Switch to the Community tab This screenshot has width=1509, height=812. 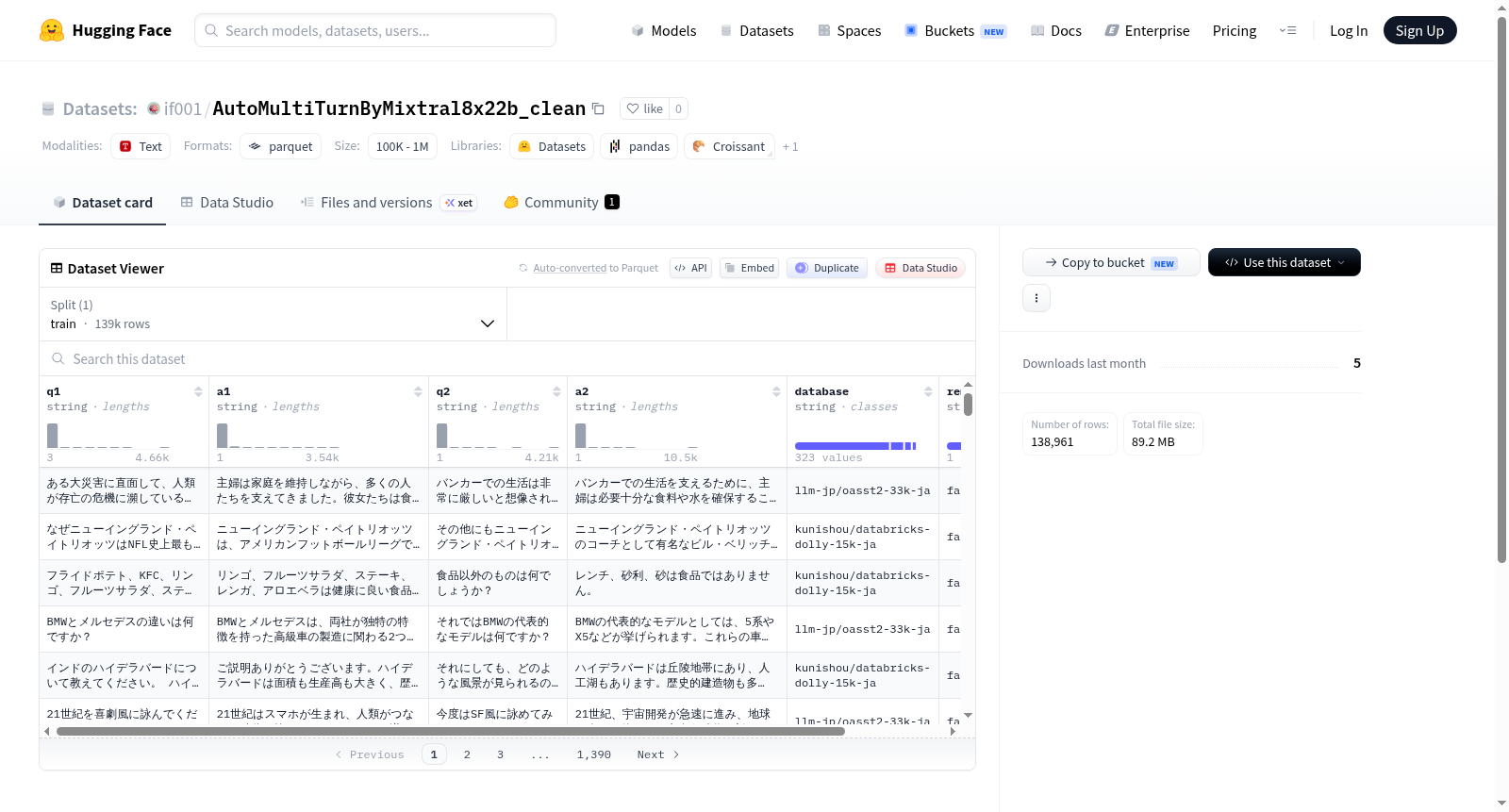click(x=561, y=202)
